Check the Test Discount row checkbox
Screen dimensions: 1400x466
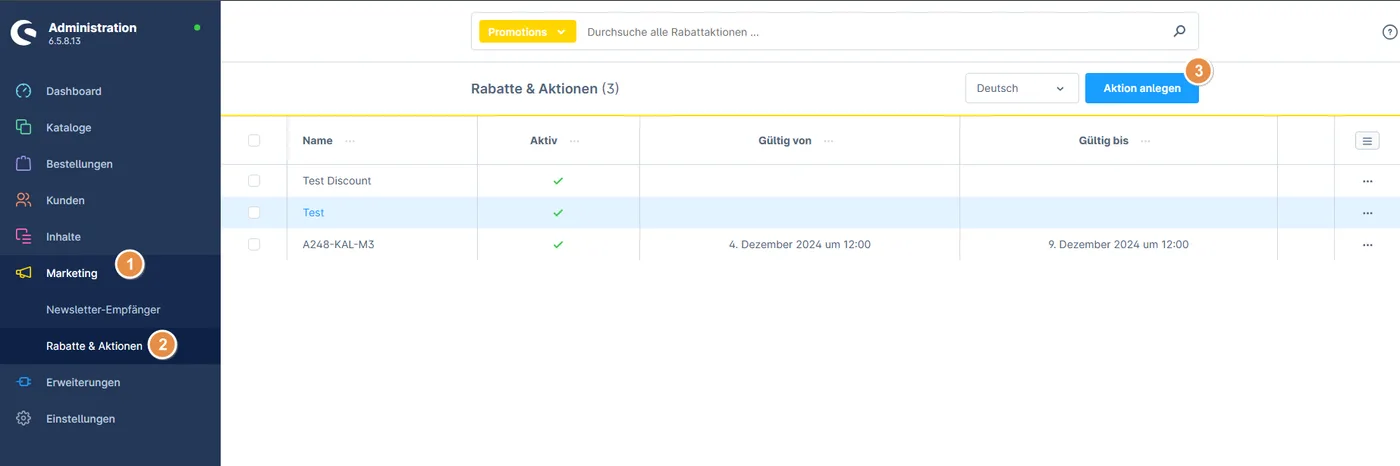[254, 181]
